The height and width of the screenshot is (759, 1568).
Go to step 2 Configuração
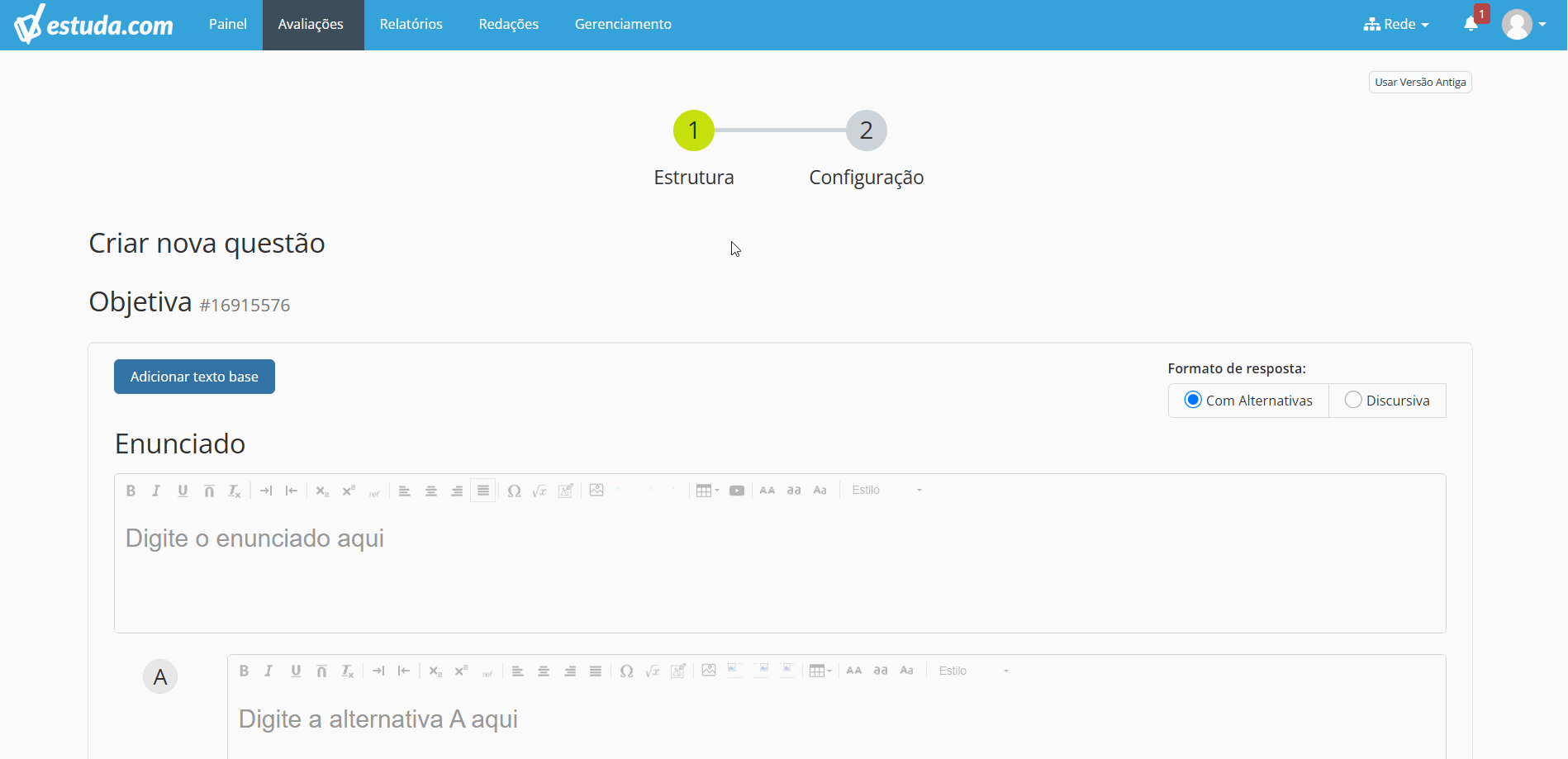coord(866,130)
